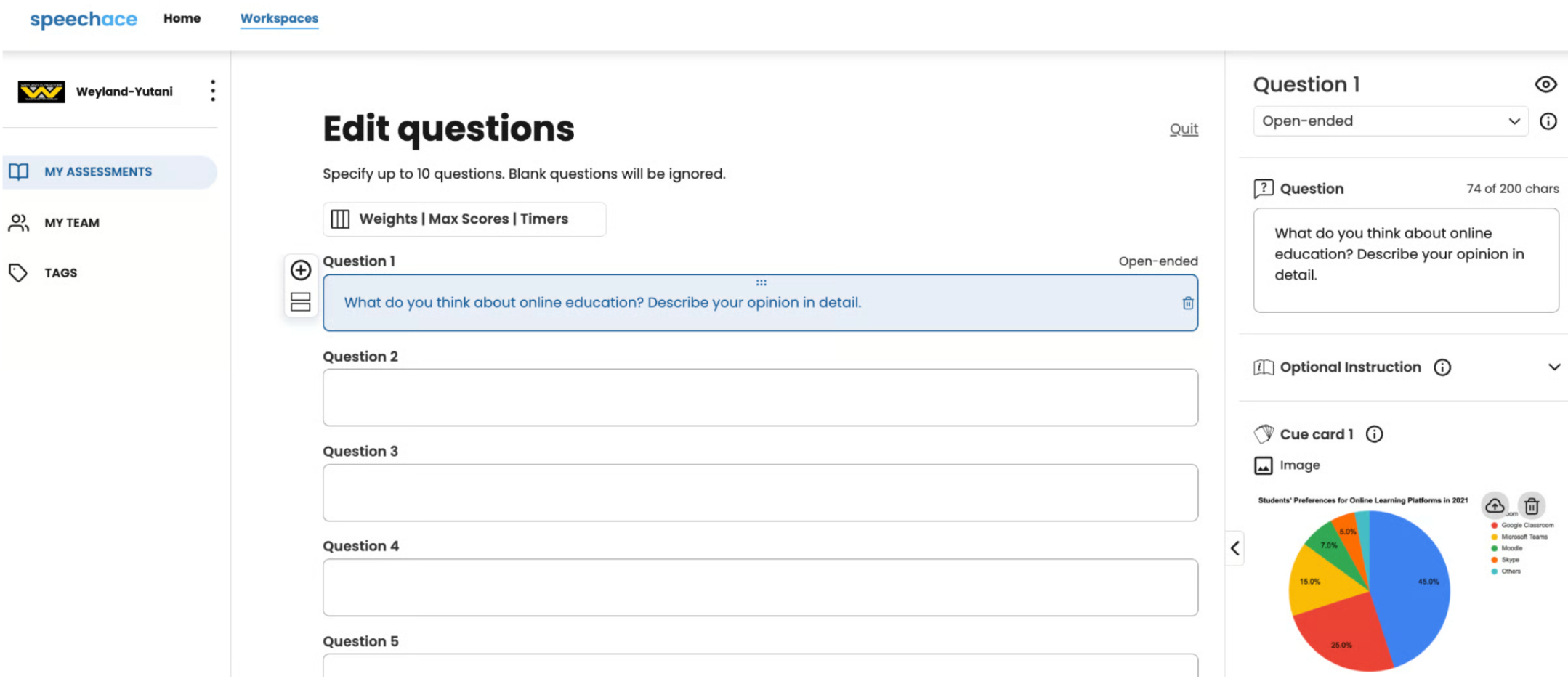Toggle the Question 1 preview eye icon
Viewport: 1568px width, 684px height.
(x=1545, y=84)
